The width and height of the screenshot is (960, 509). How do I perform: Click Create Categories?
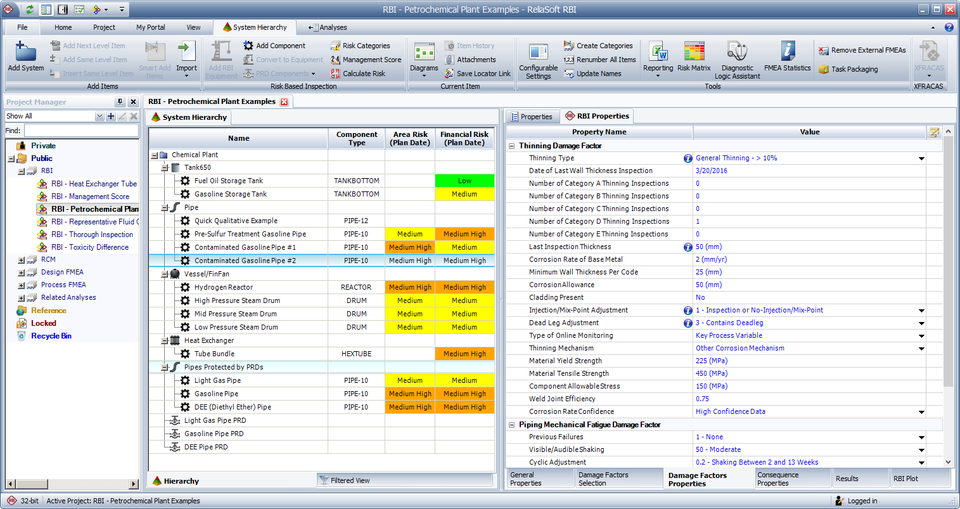tap(598, 45)
